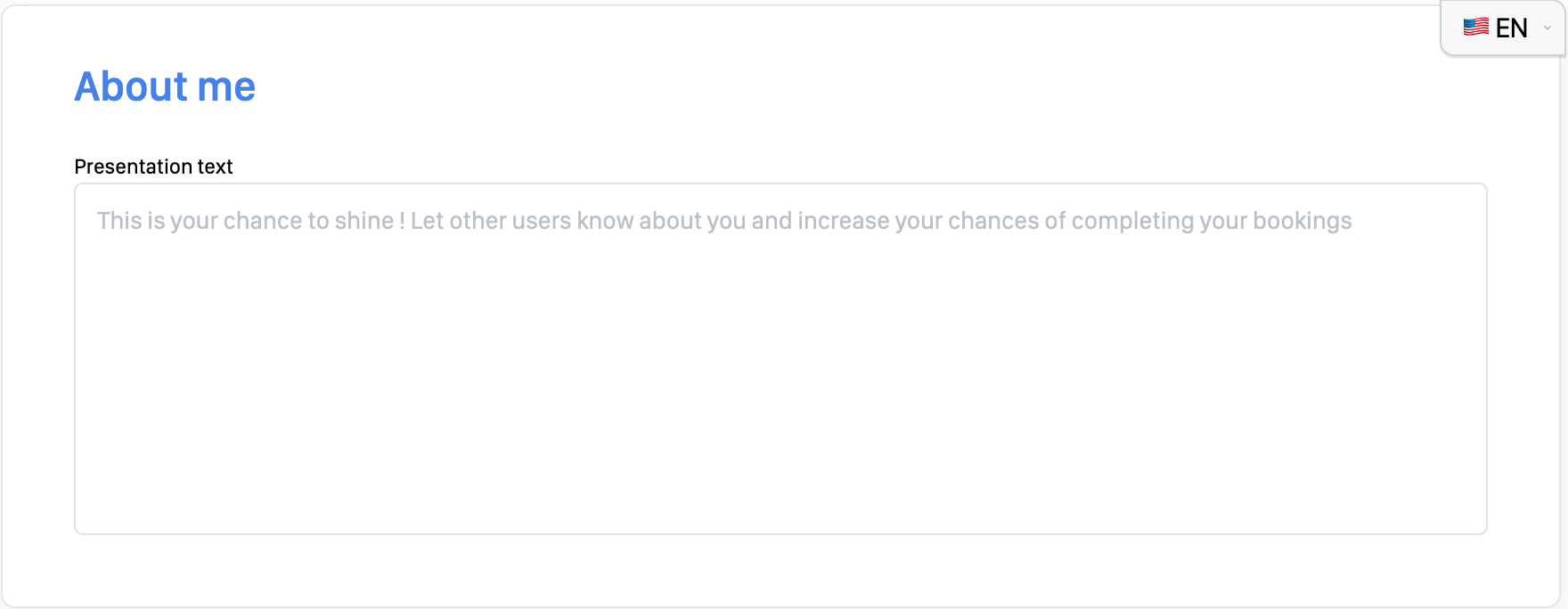Click the start of the placeholder sentence
The image size is (1568, 609).
119,221
